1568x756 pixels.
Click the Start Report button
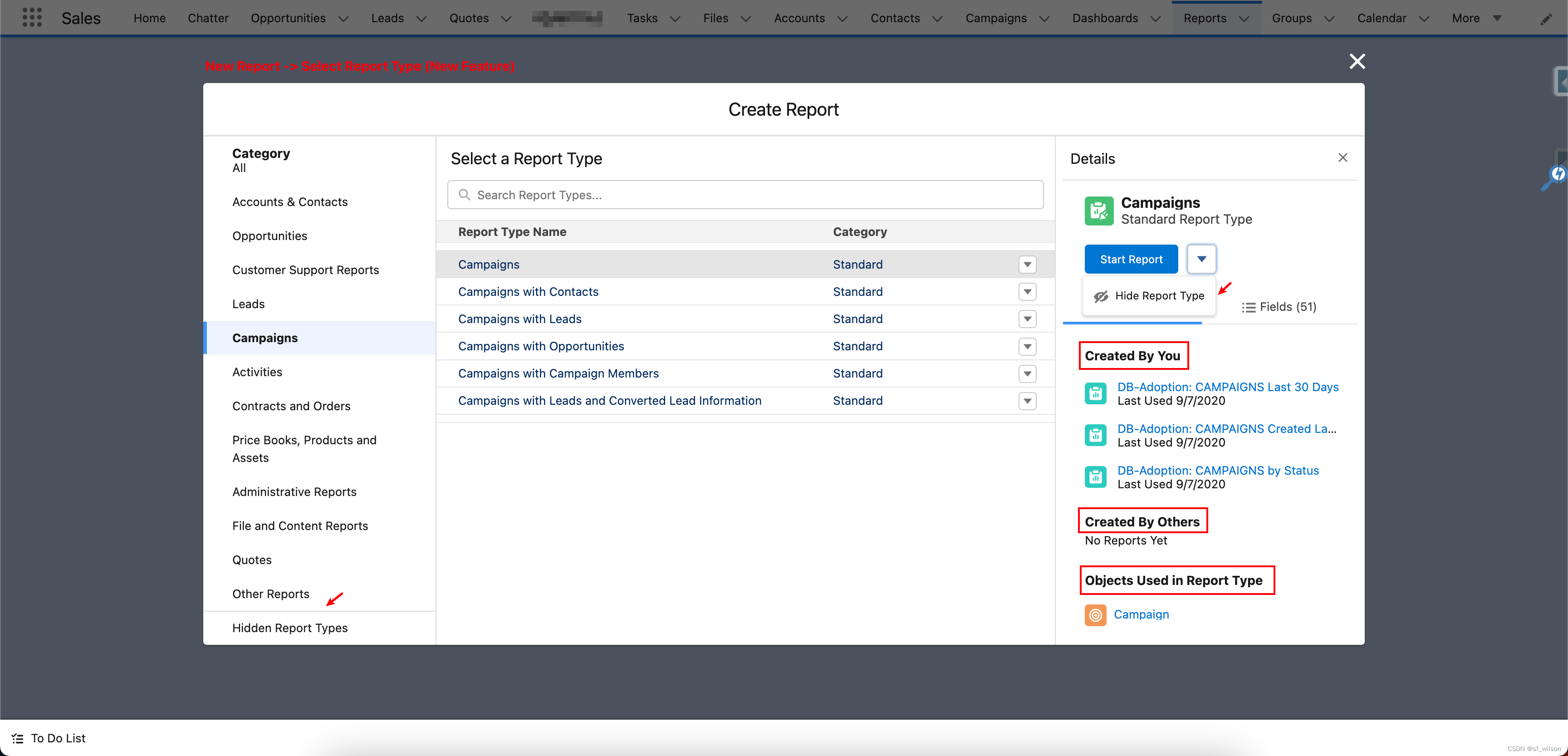(1131, 259)
